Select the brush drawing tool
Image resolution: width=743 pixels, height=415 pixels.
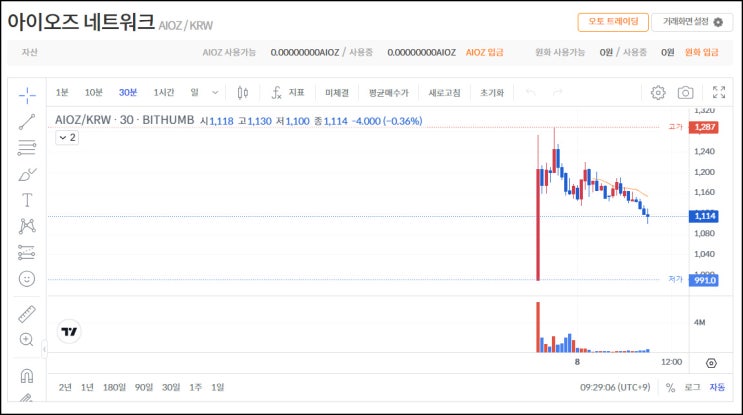pyautogui.click(x=27, y=174)
